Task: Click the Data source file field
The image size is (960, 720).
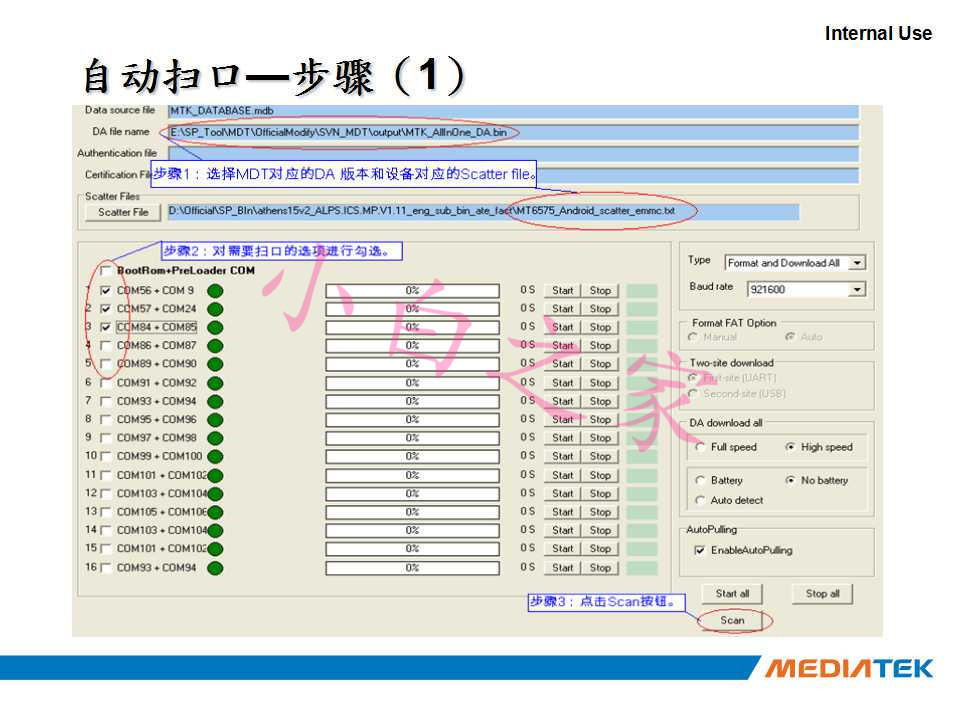Action: click(x=514, y=111)
